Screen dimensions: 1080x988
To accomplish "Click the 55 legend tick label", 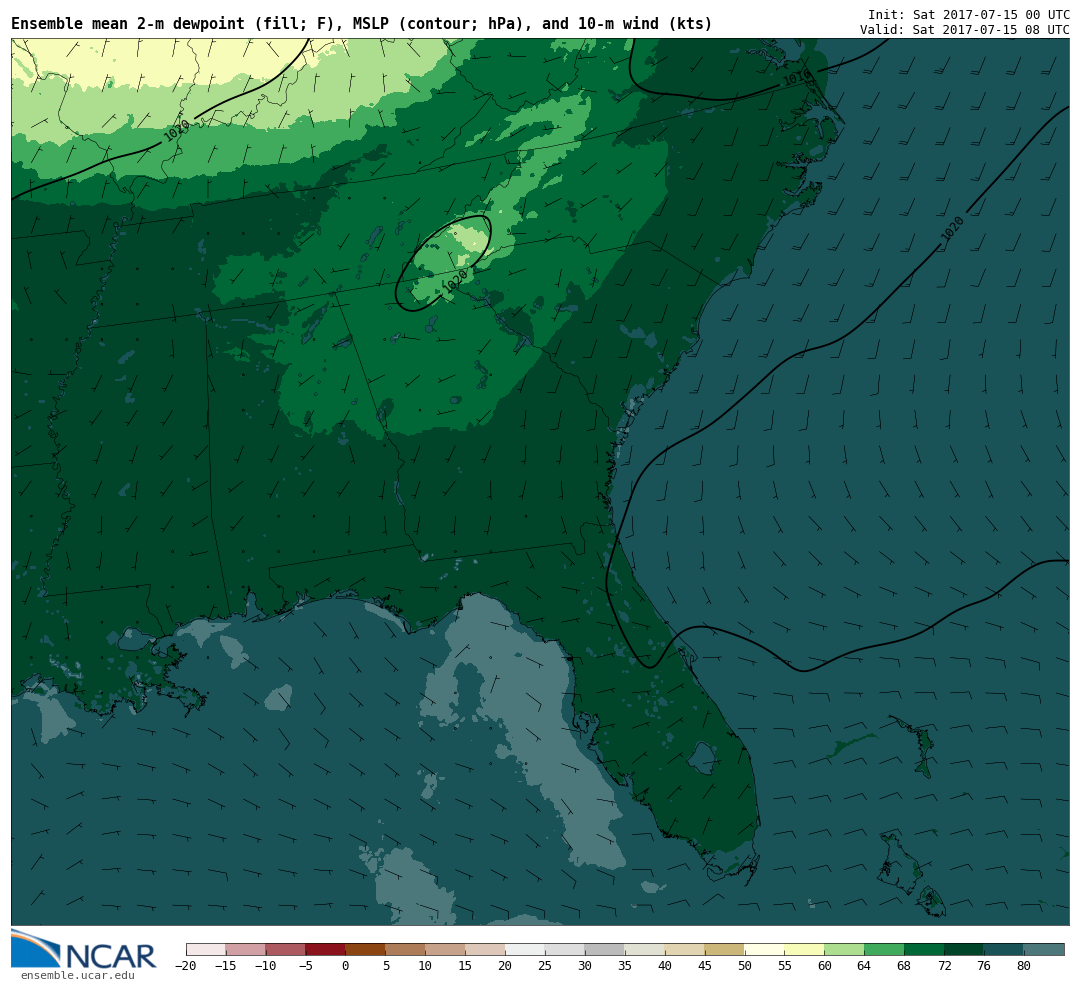I will pyautogui.click(x=785, y=966).
